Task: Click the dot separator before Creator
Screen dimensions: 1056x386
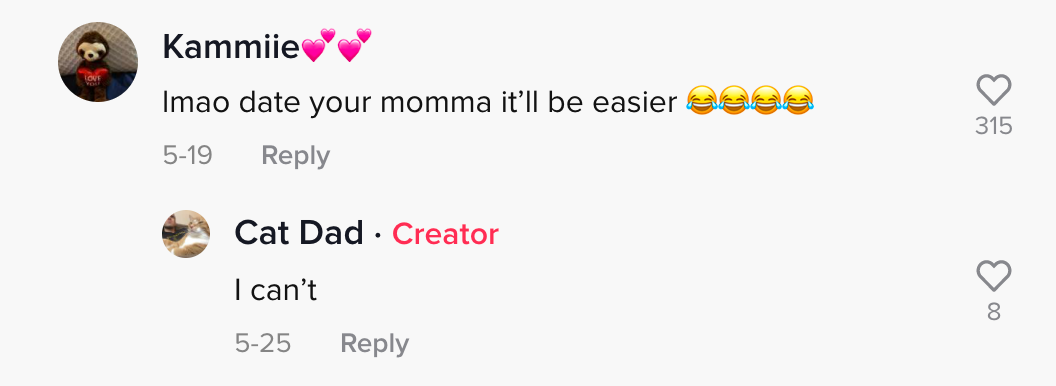Action: coord(377,235)
